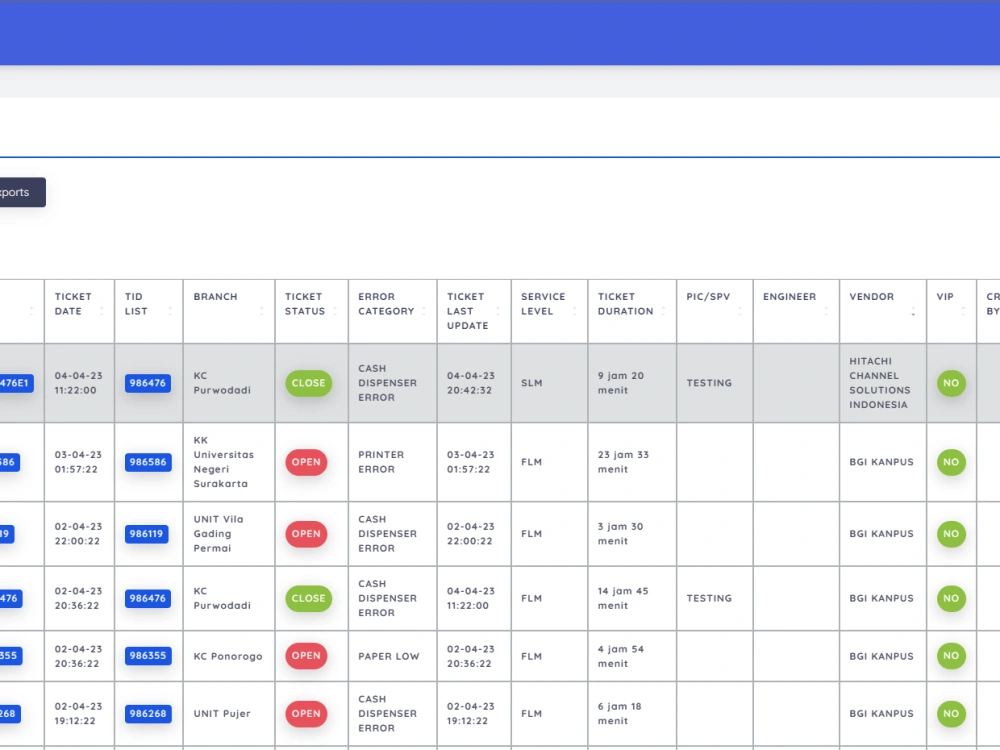
Task: Click VIP NO badge for TID 986119 row
Action: [x=951, y=534]
